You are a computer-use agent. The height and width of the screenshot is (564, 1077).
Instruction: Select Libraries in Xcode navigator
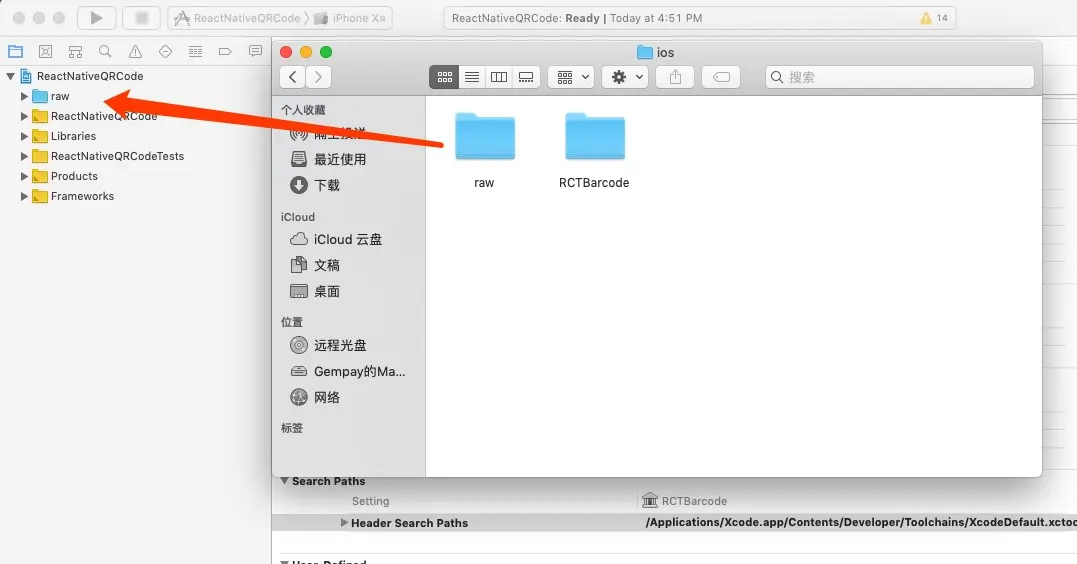click(73, 136)
